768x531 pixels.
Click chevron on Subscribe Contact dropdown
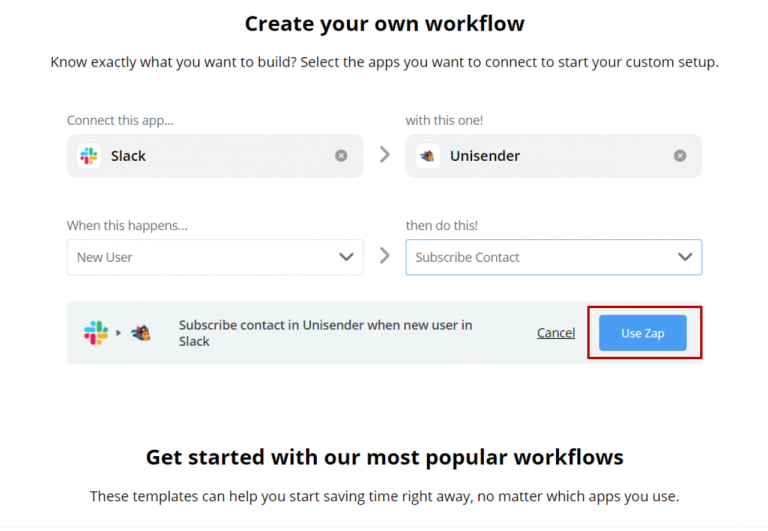click(x=685, y=257)
